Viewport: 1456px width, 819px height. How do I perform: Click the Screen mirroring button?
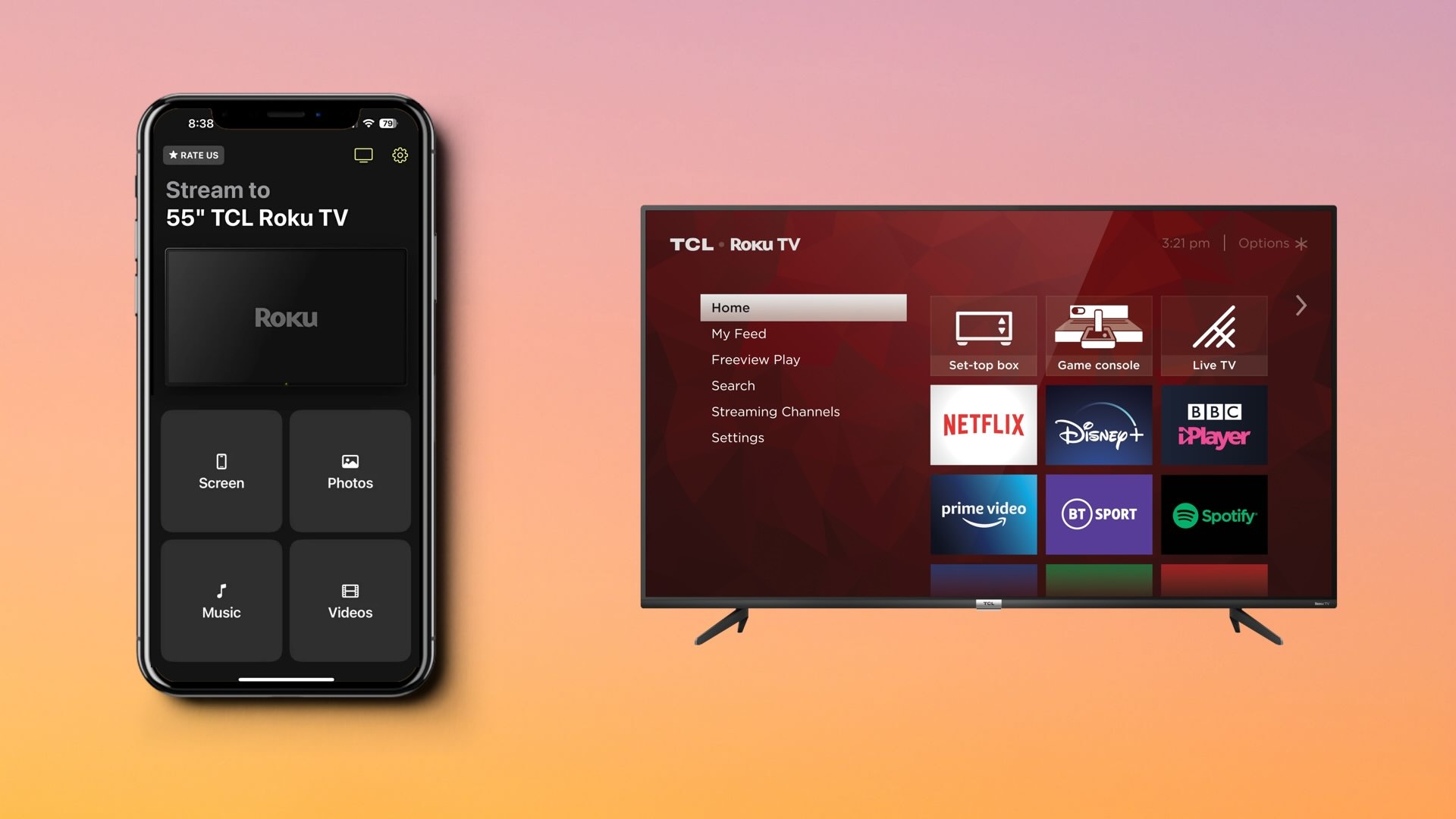(x=221, y=470)
